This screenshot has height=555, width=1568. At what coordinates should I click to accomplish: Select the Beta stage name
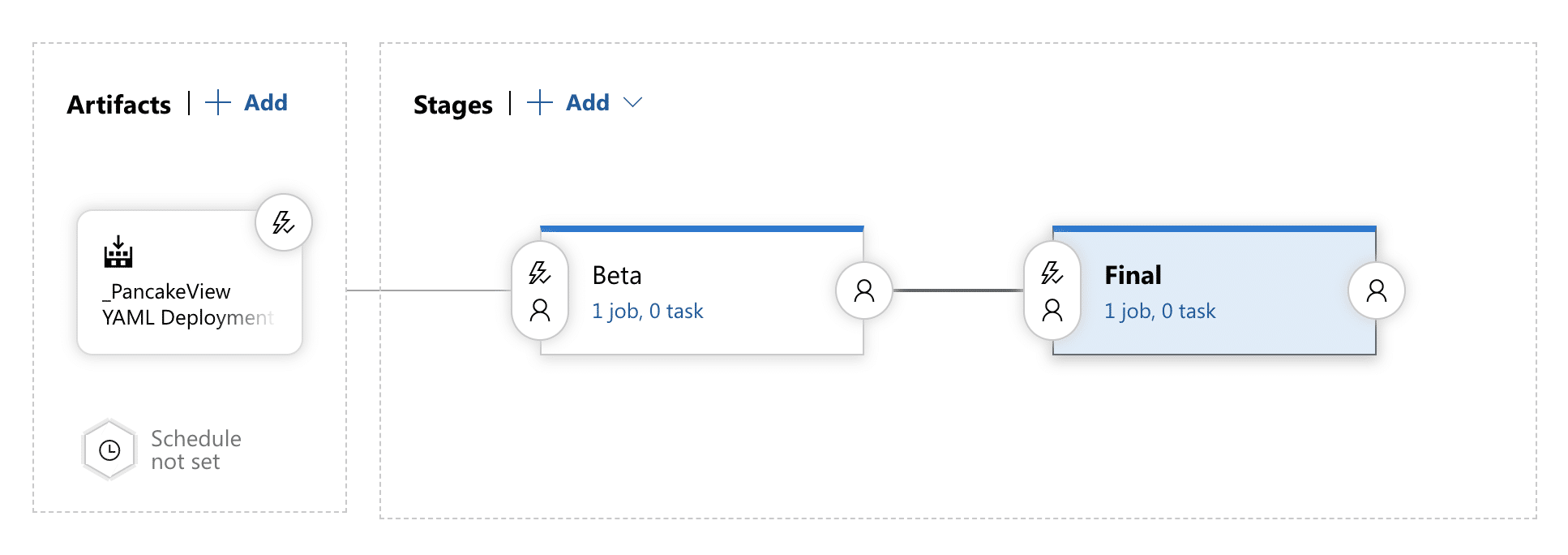[617, 276]
